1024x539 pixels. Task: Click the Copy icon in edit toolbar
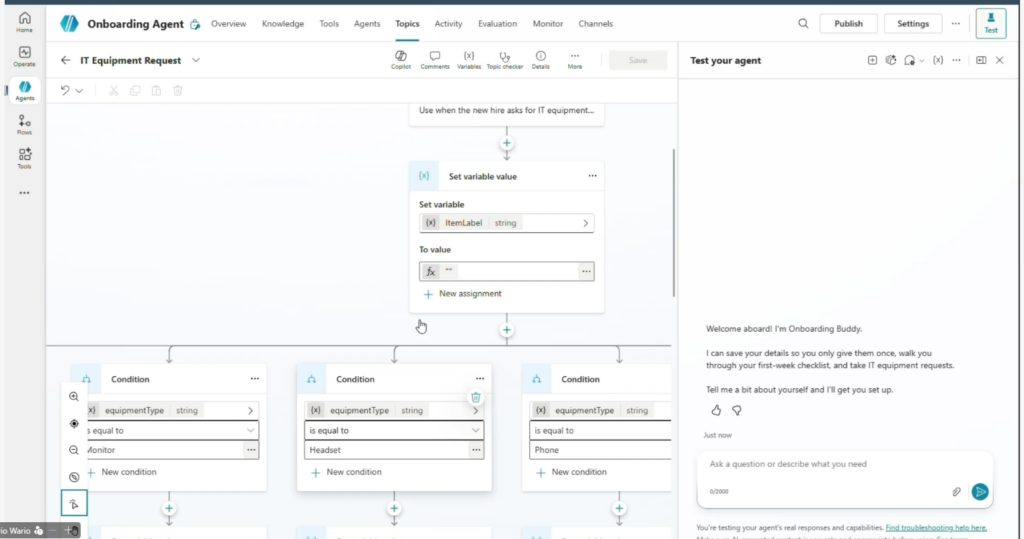[135, 90]
